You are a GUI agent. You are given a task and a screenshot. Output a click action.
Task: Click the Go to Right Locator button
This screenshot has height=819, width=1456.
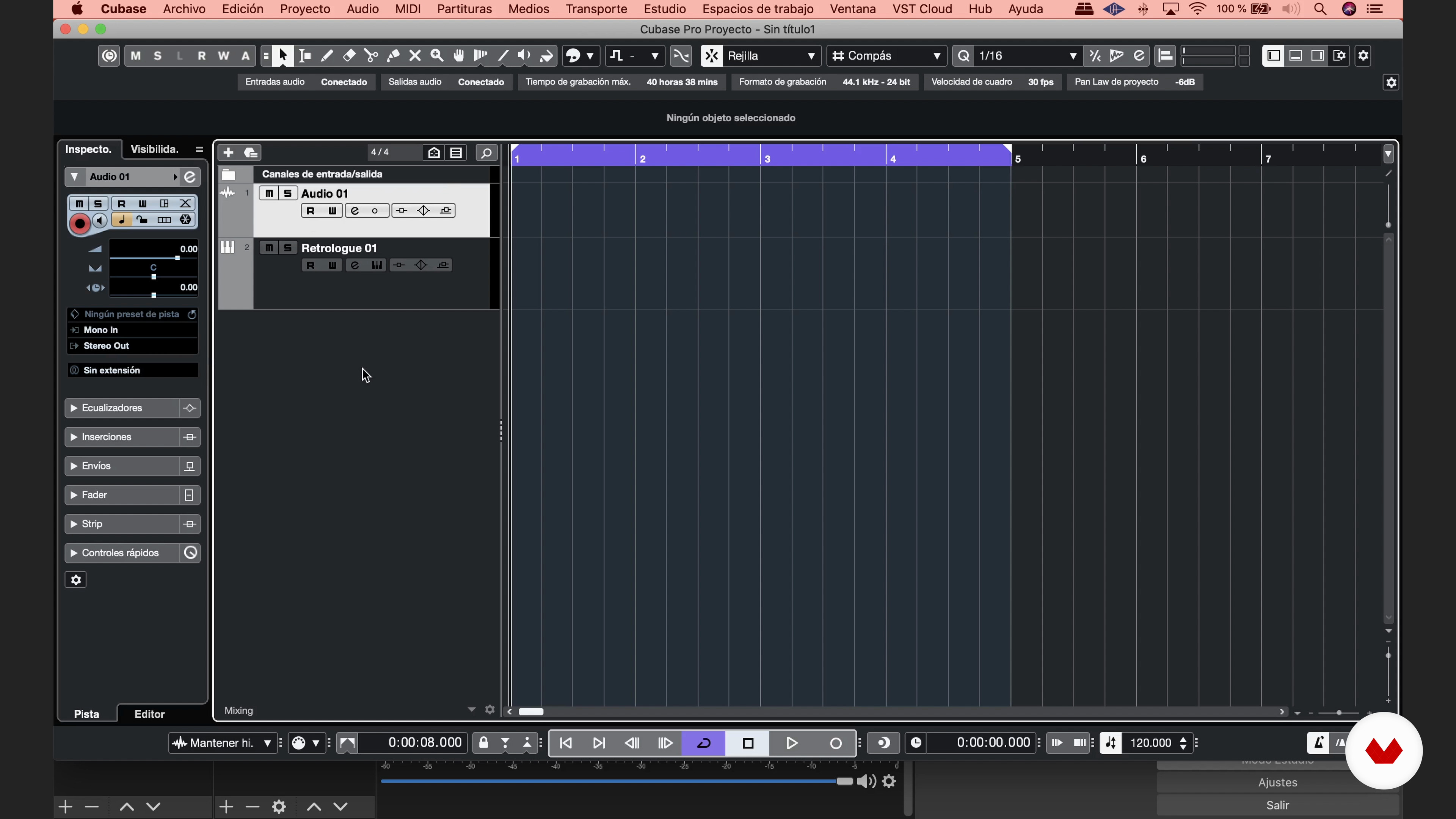[x=599, y=743]
